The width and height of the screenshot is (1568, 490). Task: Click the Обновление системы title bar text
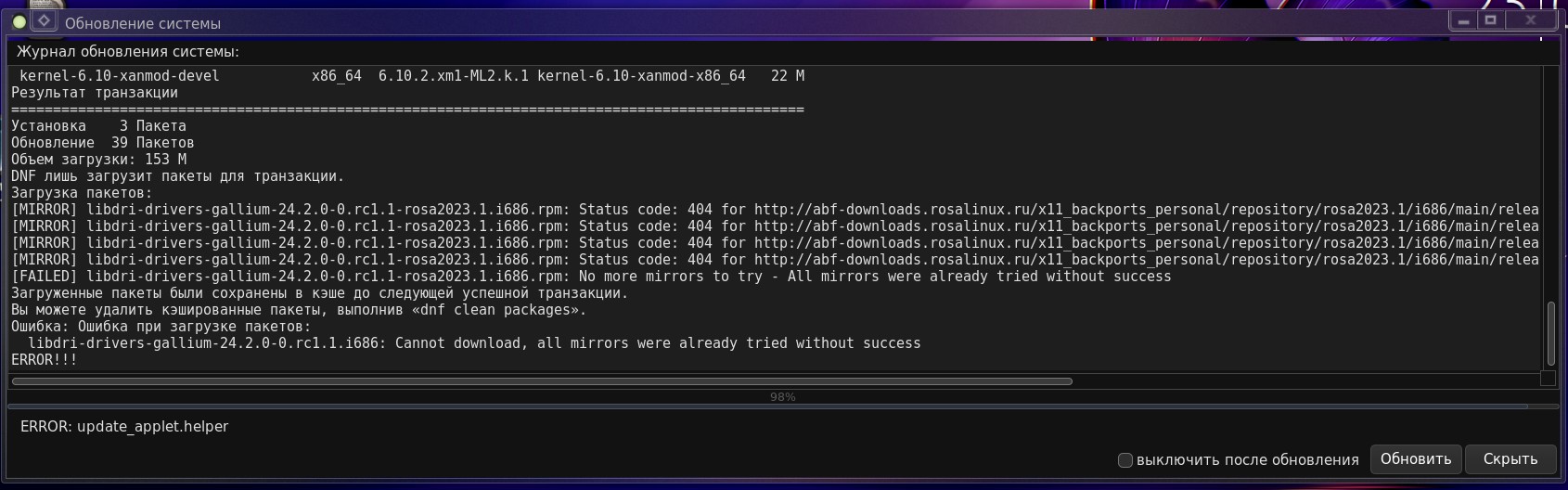(143, 23)
